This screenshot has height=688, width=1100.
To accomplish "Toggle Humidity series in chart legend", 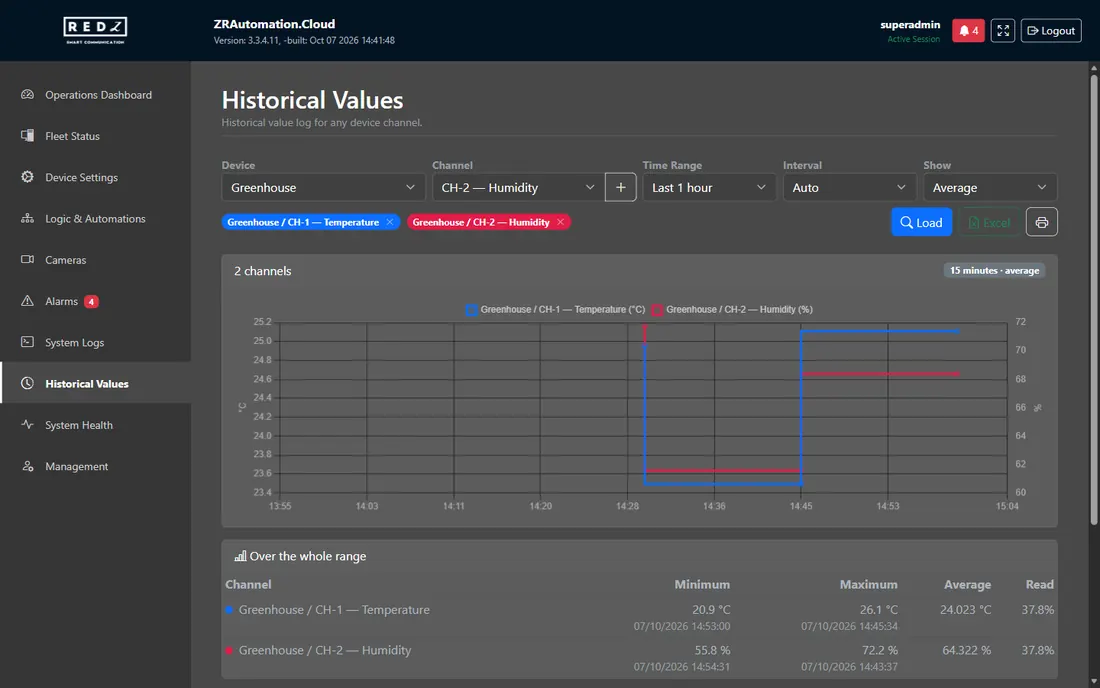I will 732,309.
